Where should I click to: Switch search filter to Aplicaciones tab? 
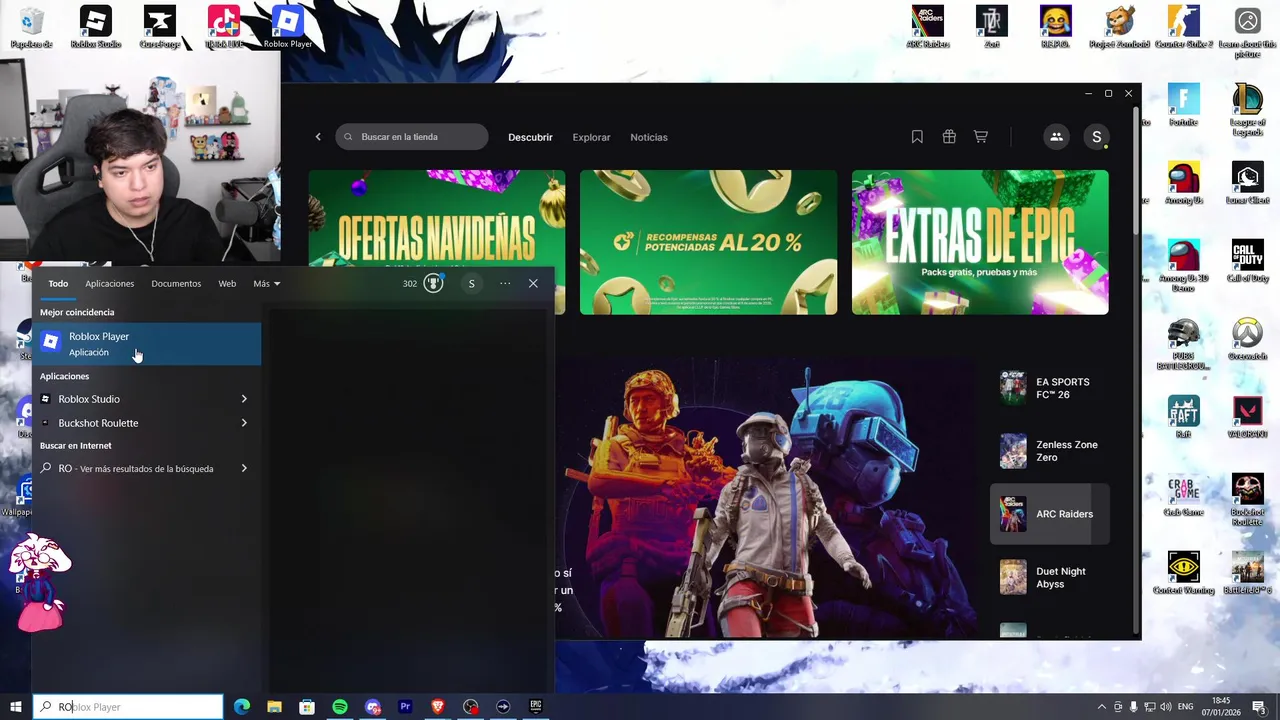(109, 284)
